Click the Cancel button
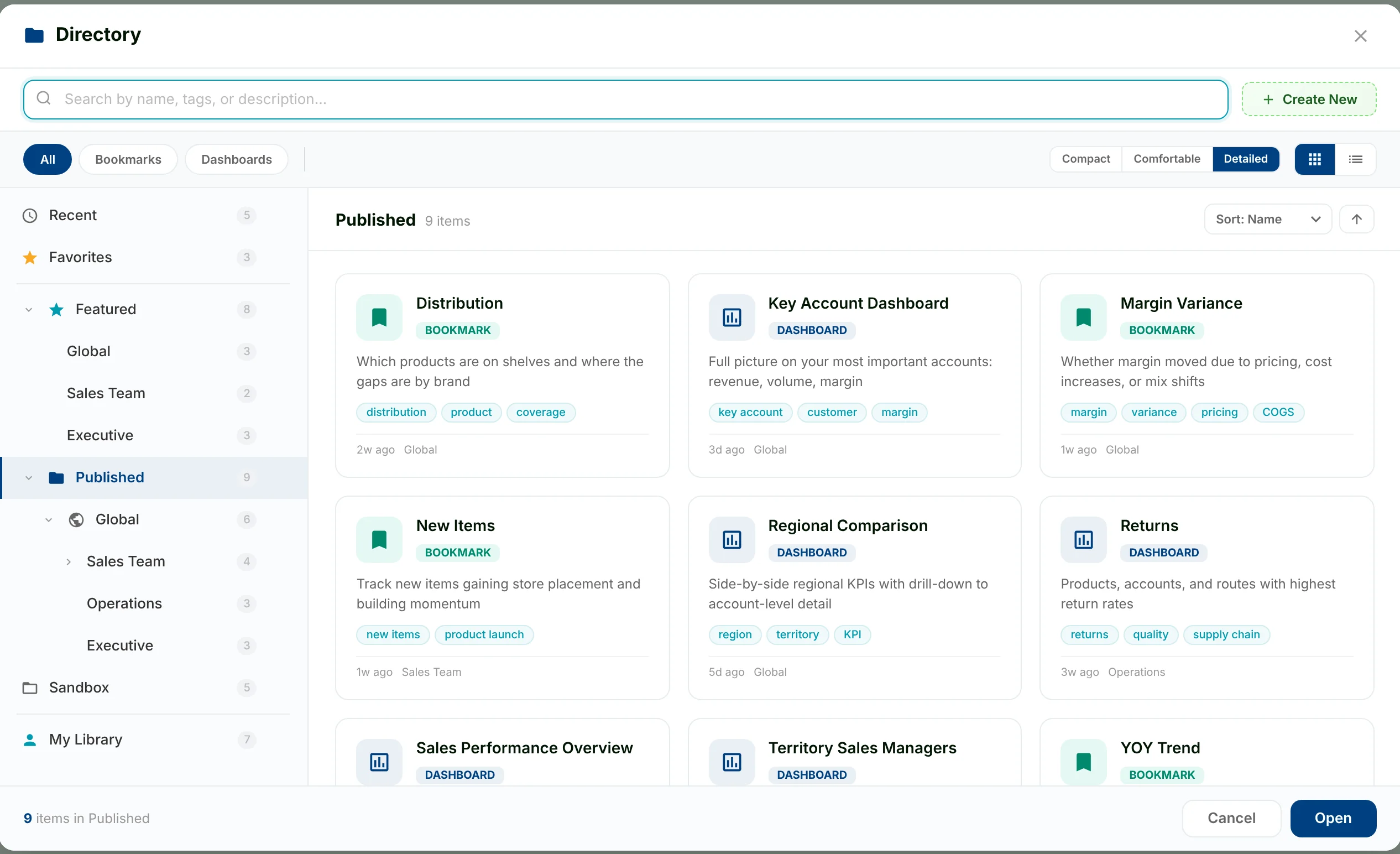Screen dimensions: 1400x854 [1231, 818]
